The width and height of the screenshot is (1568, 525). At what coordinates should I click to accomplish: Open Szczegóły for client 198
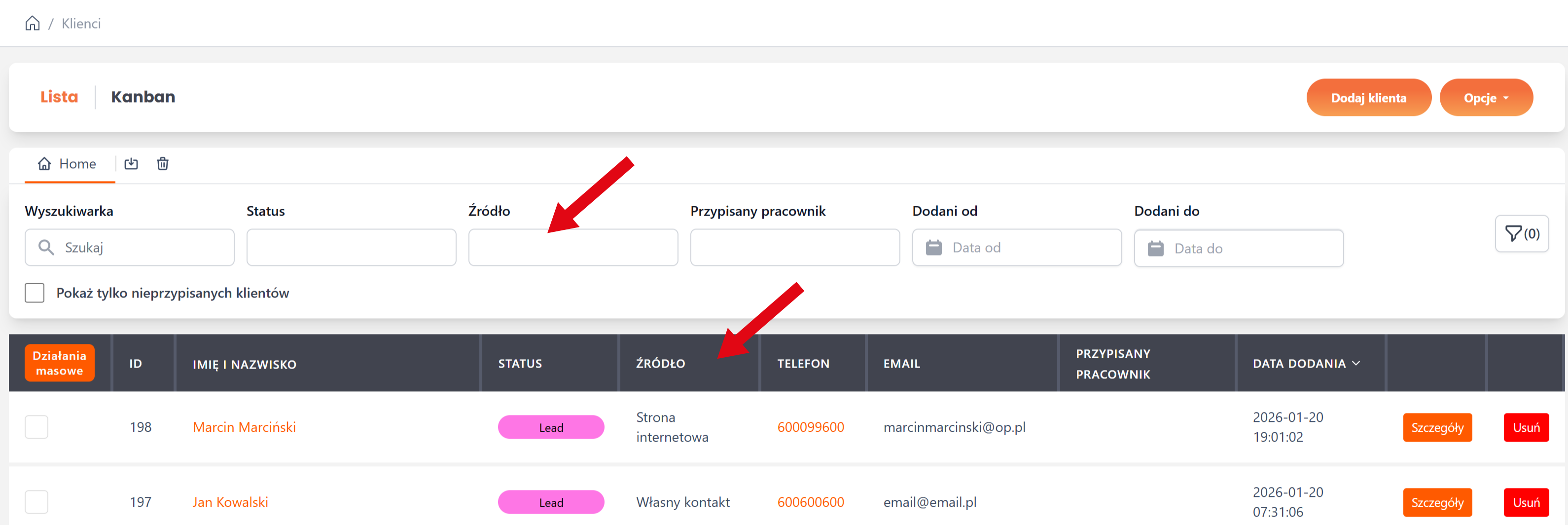(1436, 427)
